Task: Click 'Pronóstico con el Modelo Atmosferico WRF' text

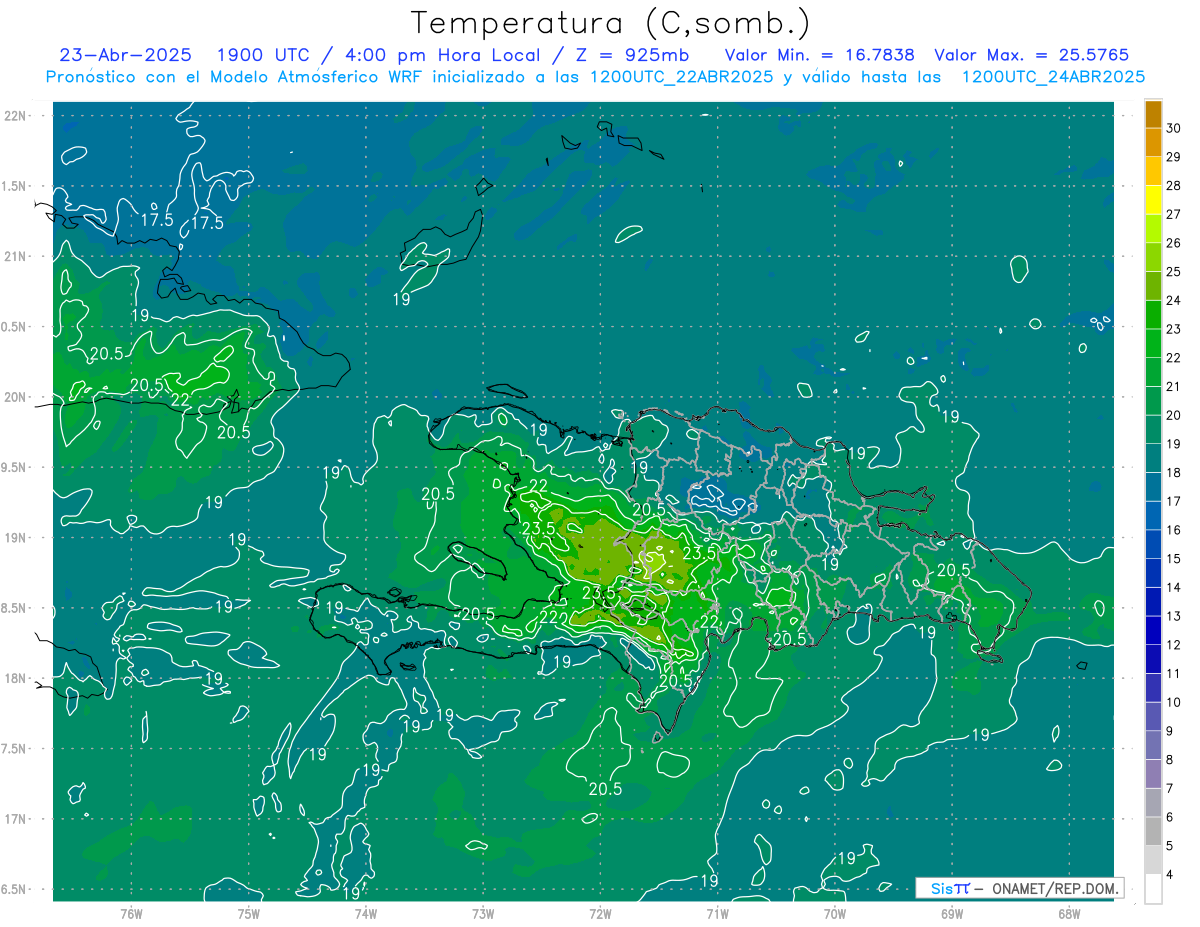Action: (x=235, y=77)
